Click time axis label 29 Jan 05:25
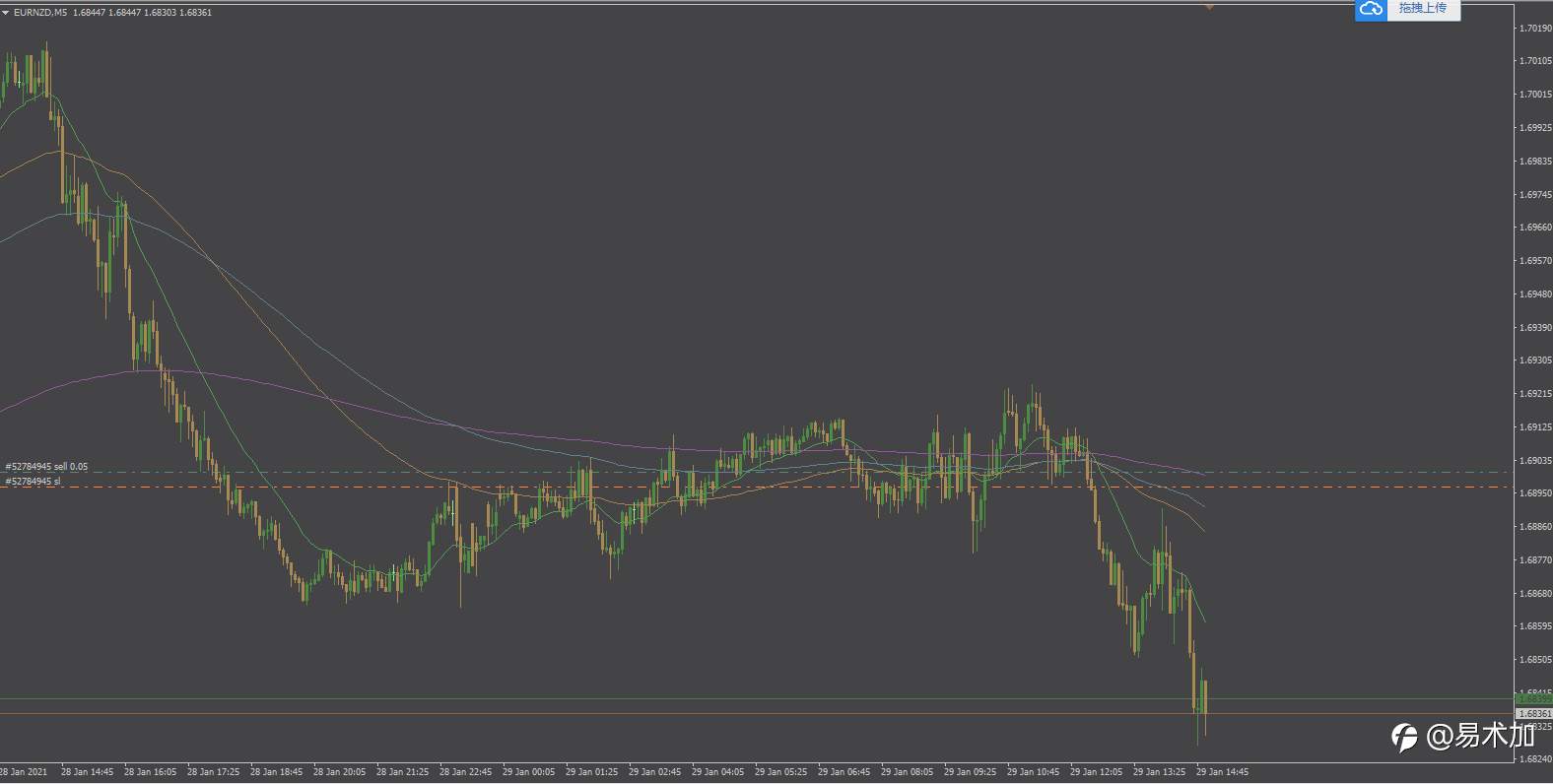This screenshot has height=784, width=1553. click(780, 772)
